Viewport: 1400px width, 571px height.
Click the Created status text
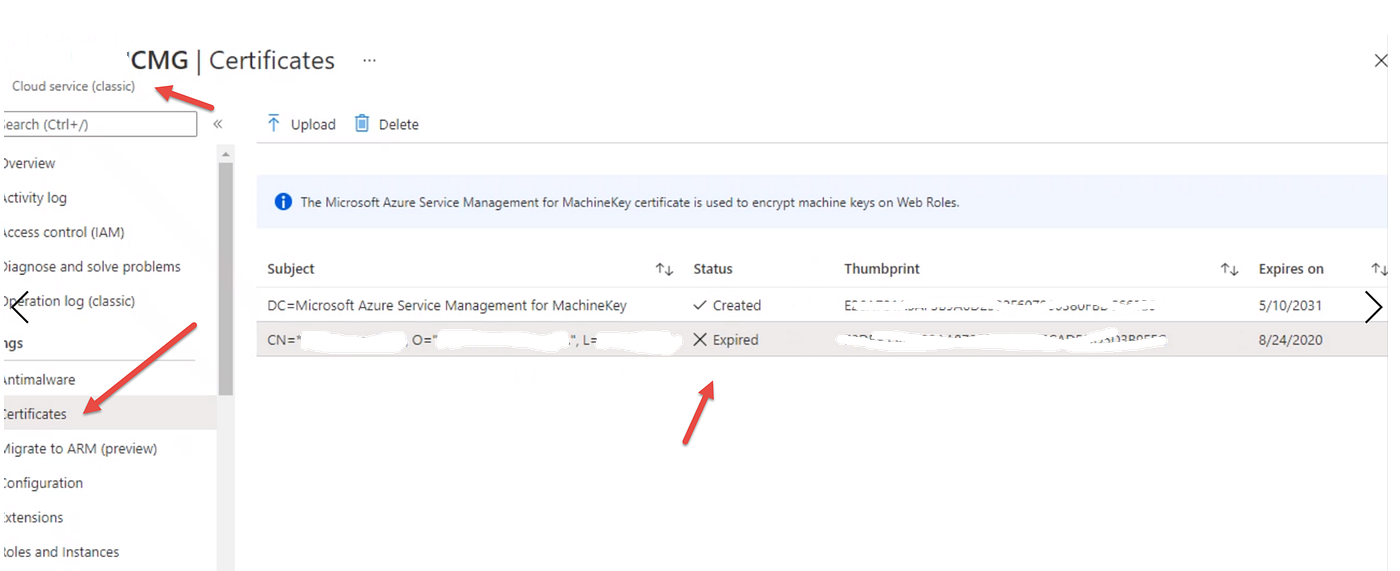tap(737, 305)
